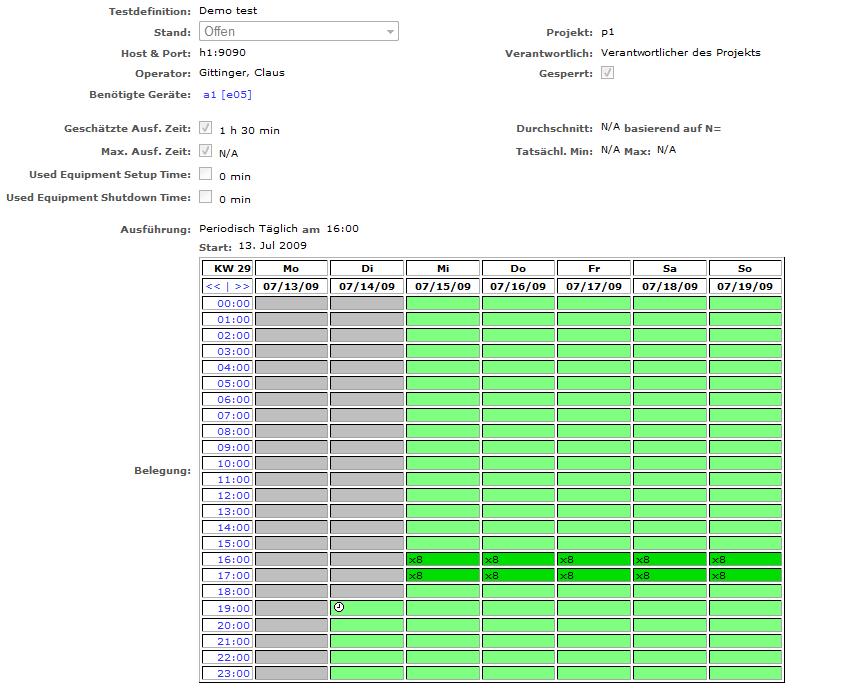The width and height of the screenshot is (843, 693).
Task: Toggle the Geschätzte Ausf. Zeit checkbox
Action: pyautogui.click(x=206, y=129)
